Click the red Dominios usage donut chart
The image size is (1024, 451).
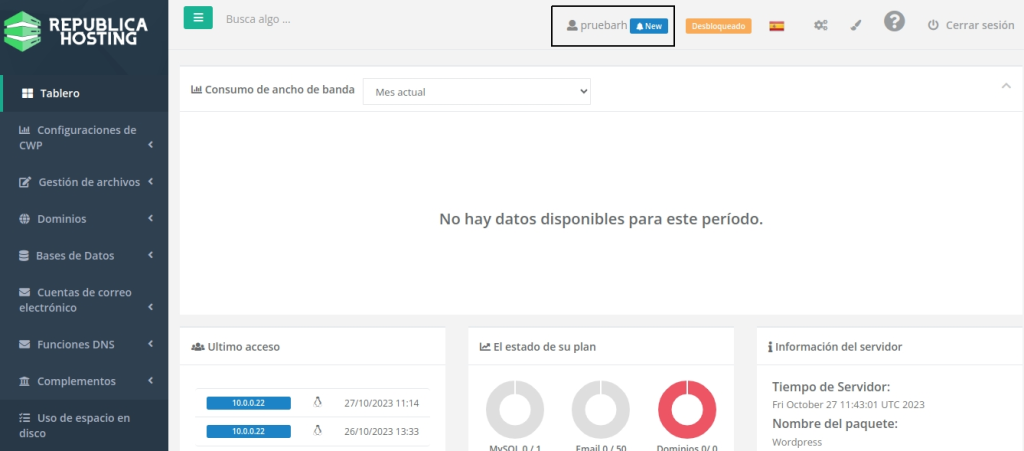687,410
